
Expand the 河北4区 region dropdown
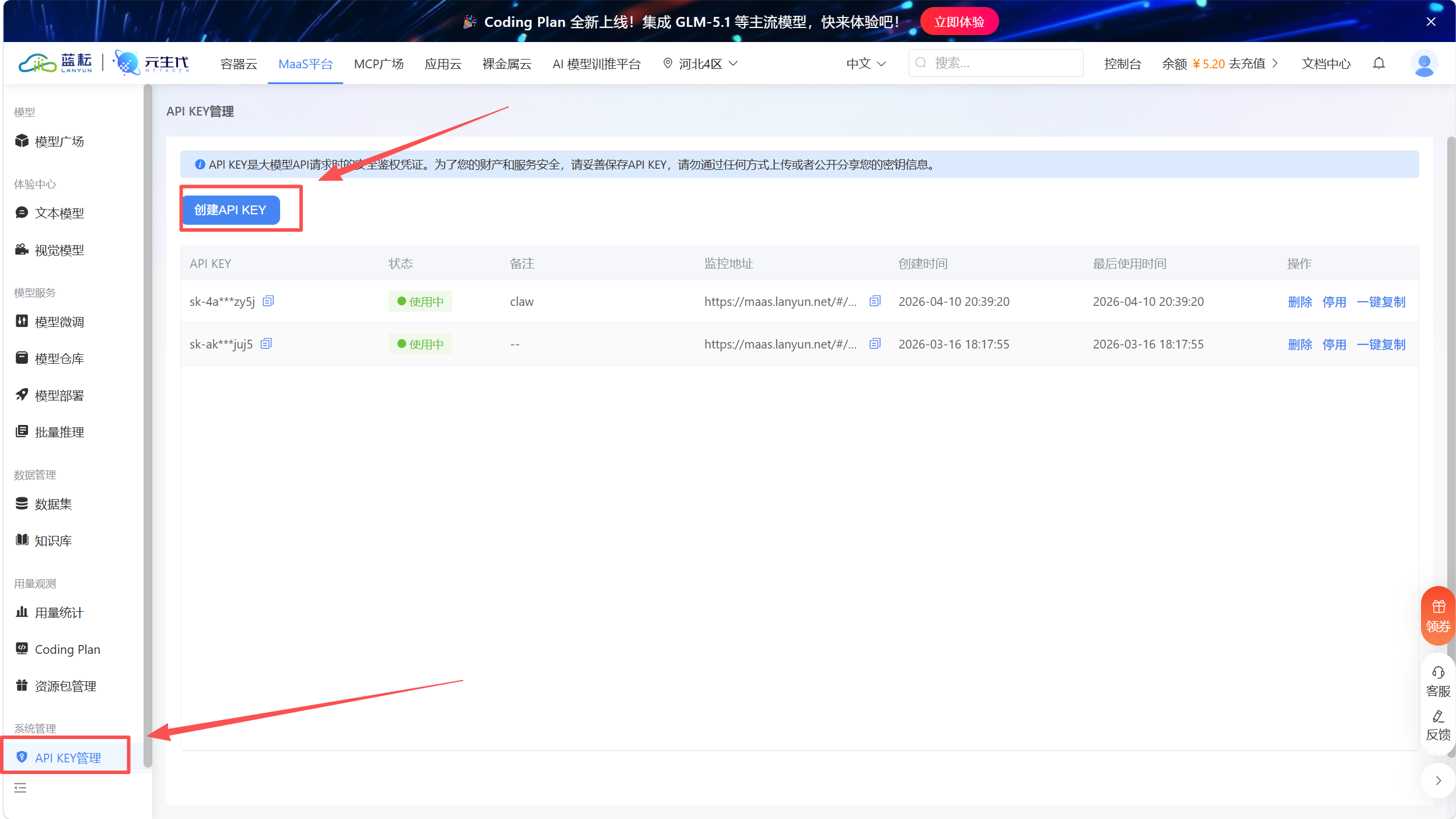(700, 64)
